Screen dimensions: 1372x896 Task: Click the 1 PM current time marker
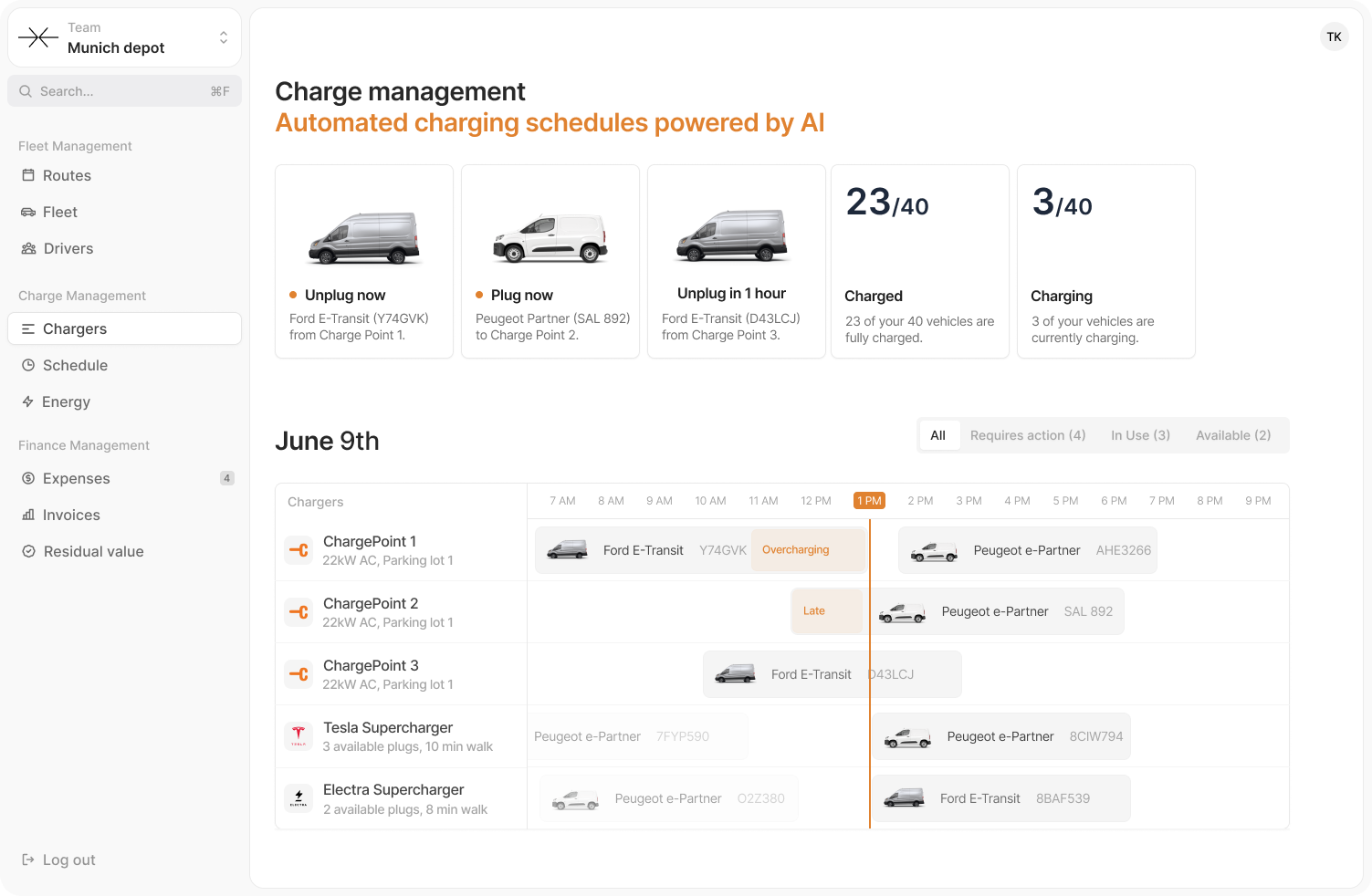click(869, 501)
